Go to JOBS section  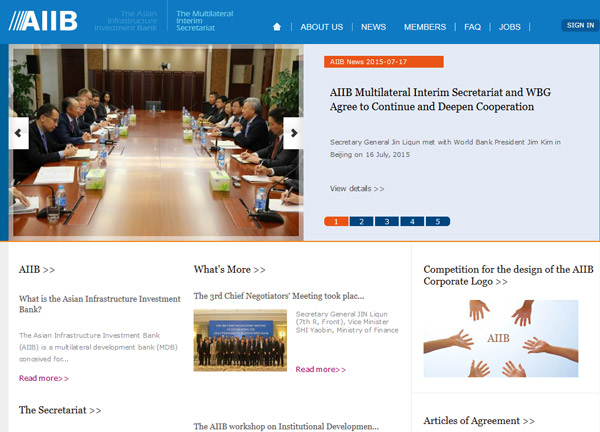510,27
